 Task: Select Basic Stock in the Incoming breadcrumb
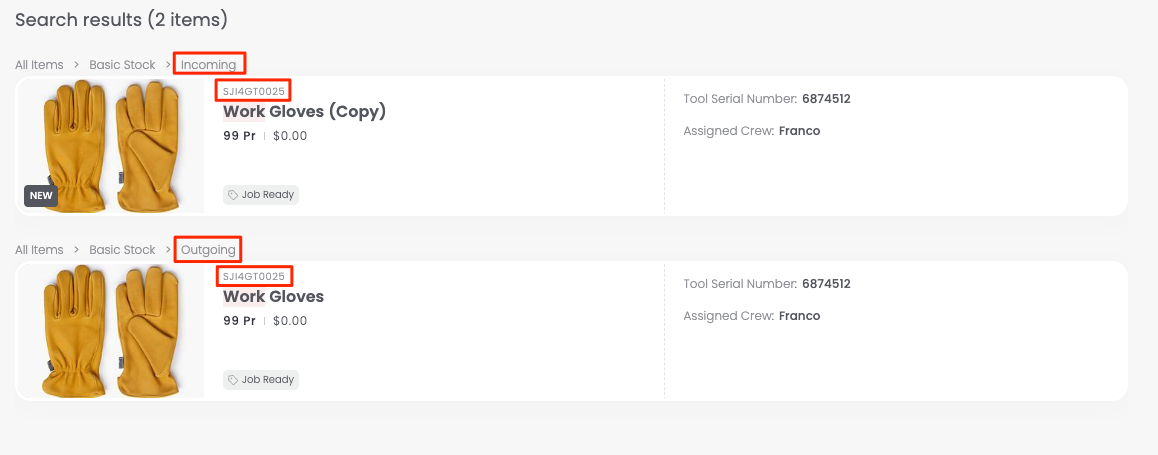click(x=122, y=65)
